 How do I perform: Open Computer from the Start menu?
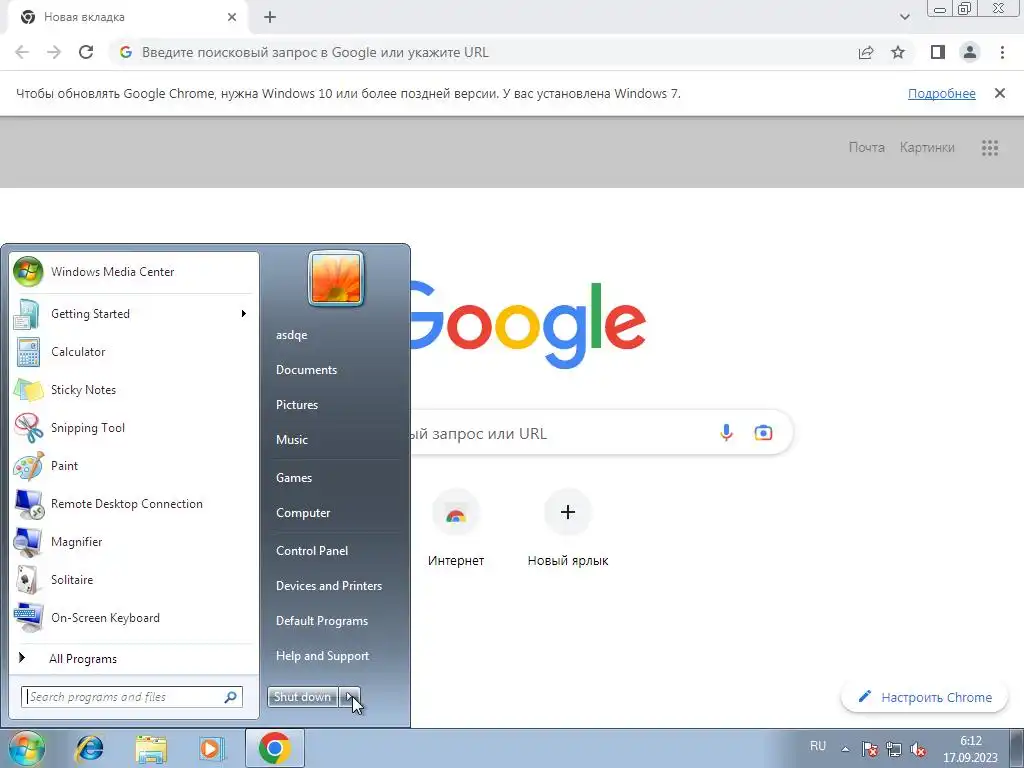(x=336, y=513)
